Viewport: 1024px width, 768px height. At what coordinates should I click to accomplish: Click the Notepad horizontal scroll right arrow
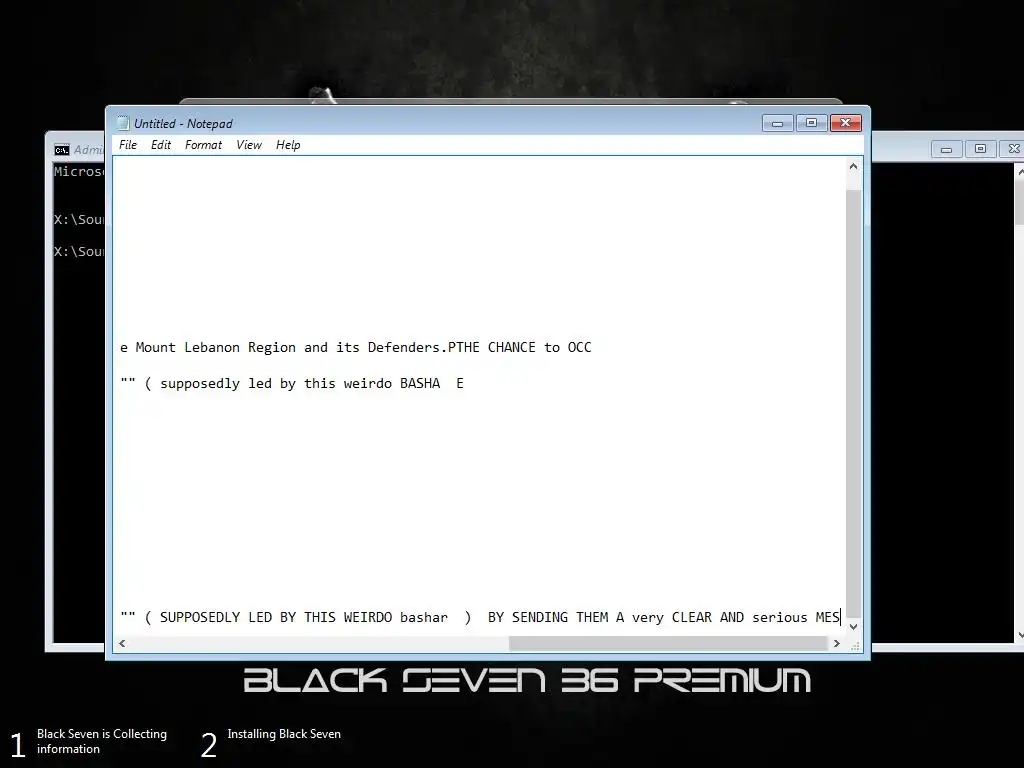point(837,643)
